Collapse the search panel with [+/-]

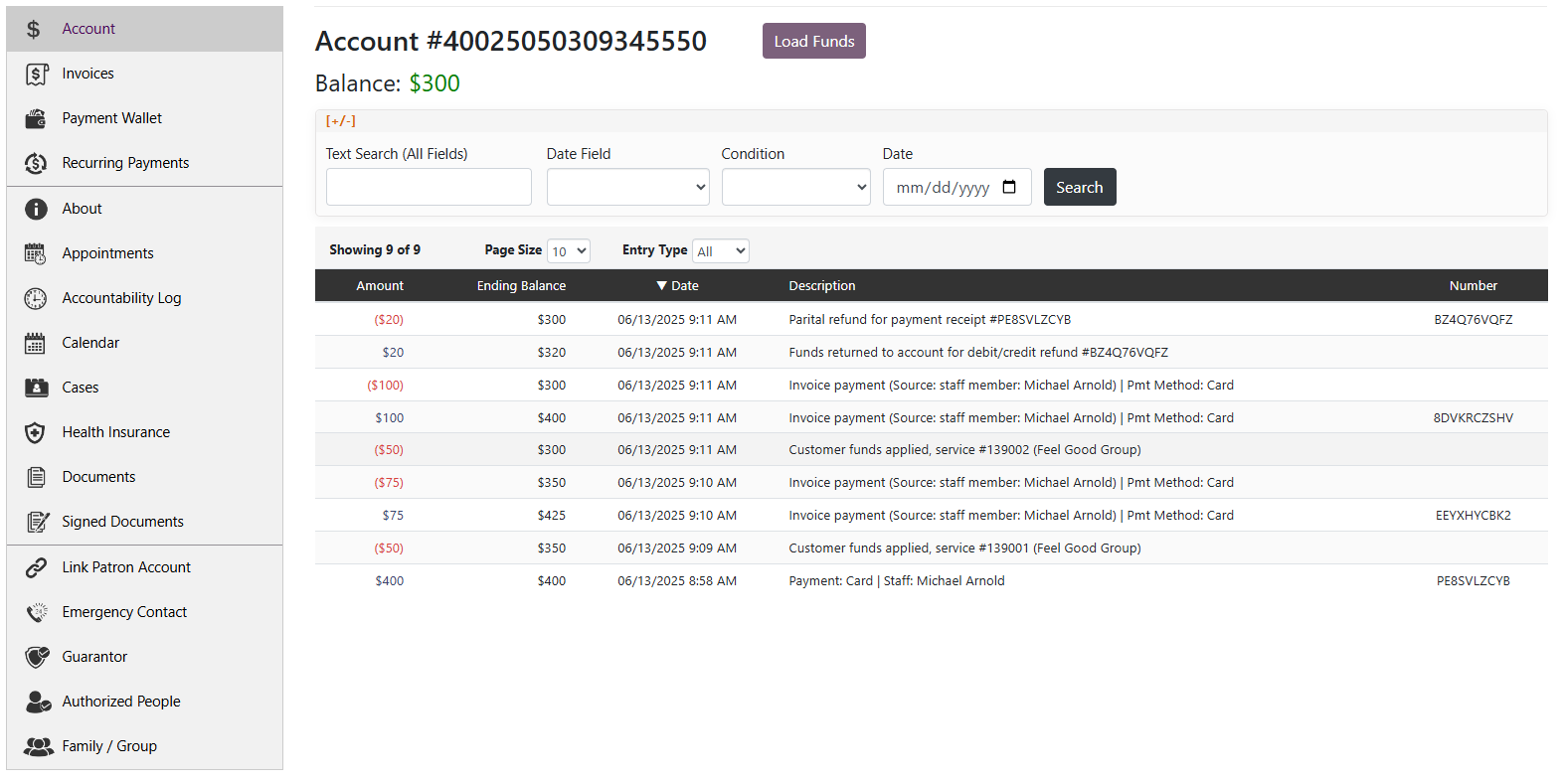(340, 121)
